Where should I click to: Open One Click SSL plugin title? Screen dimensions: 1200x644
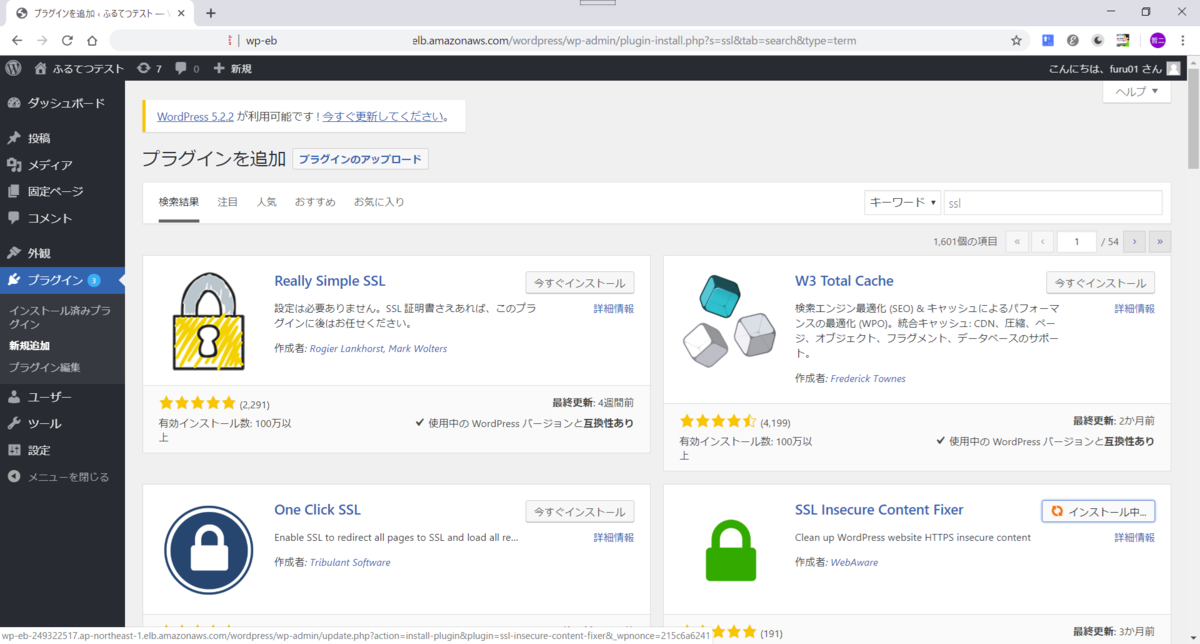click(317, 510)
